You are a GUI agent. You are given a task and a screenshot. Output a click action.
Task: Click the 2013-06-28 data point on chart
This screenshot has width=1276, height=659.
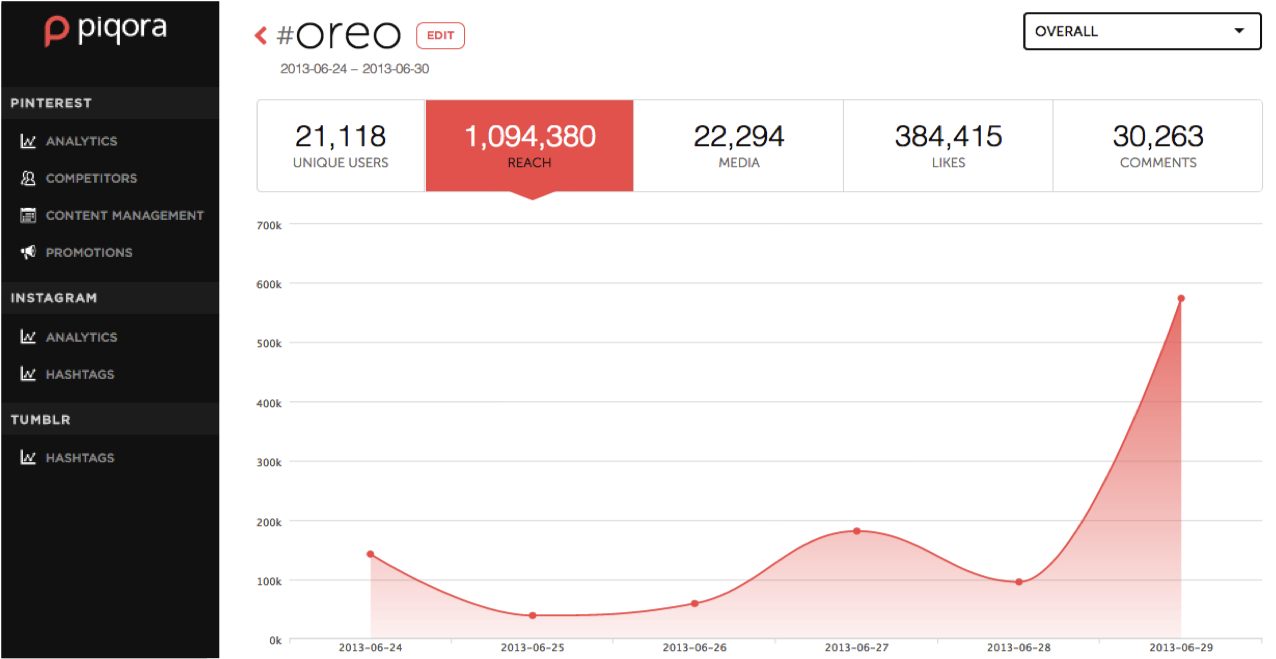point(1019,582)
